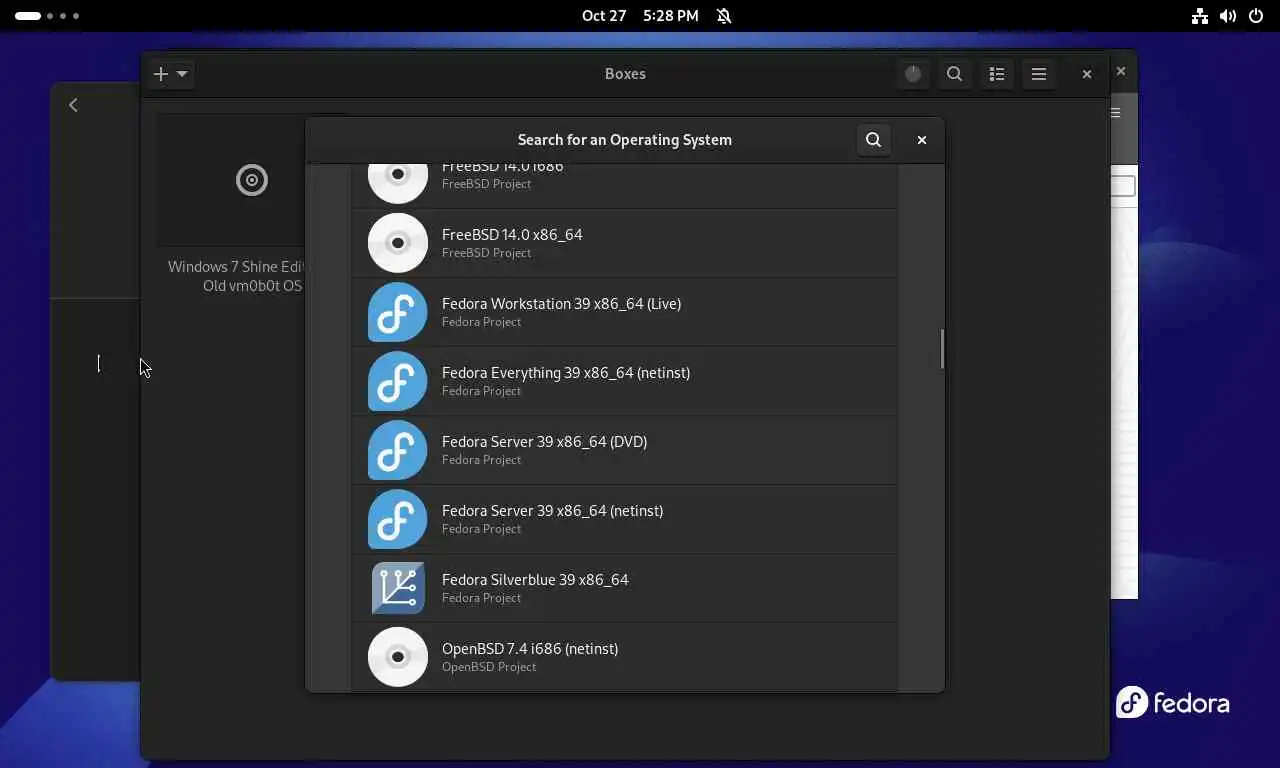The image size is (1280, 768).
Task: Select FreeBSD 14.0 x86_64 entry
Action: point(625,243)
